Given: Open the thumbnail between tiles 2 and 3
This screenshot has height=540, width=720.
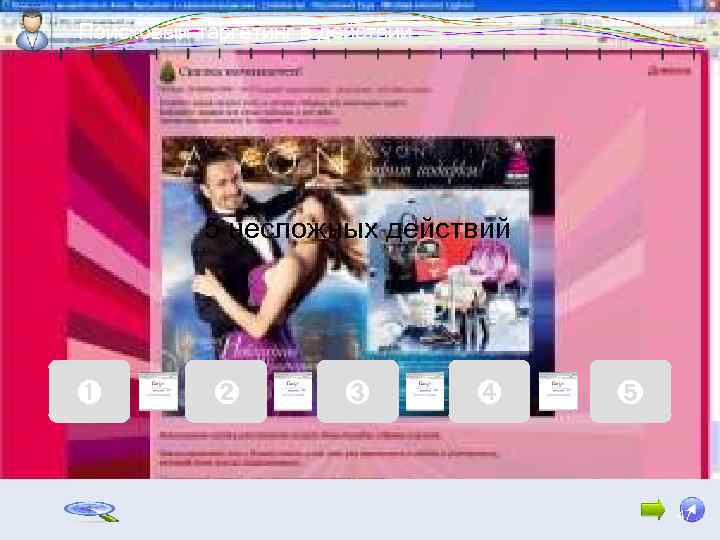Looking at the screenshot, I should pyautogui.click(x=293, y=392).
